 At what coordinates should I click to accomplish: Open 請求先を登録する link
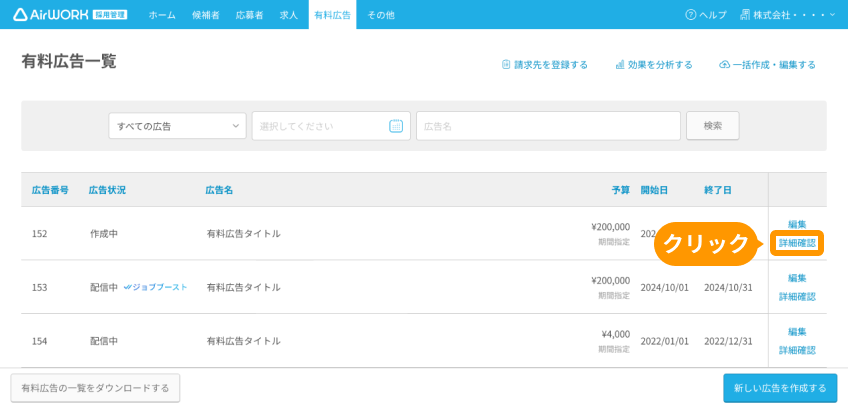pyautogui.click(x=551, y=65)
